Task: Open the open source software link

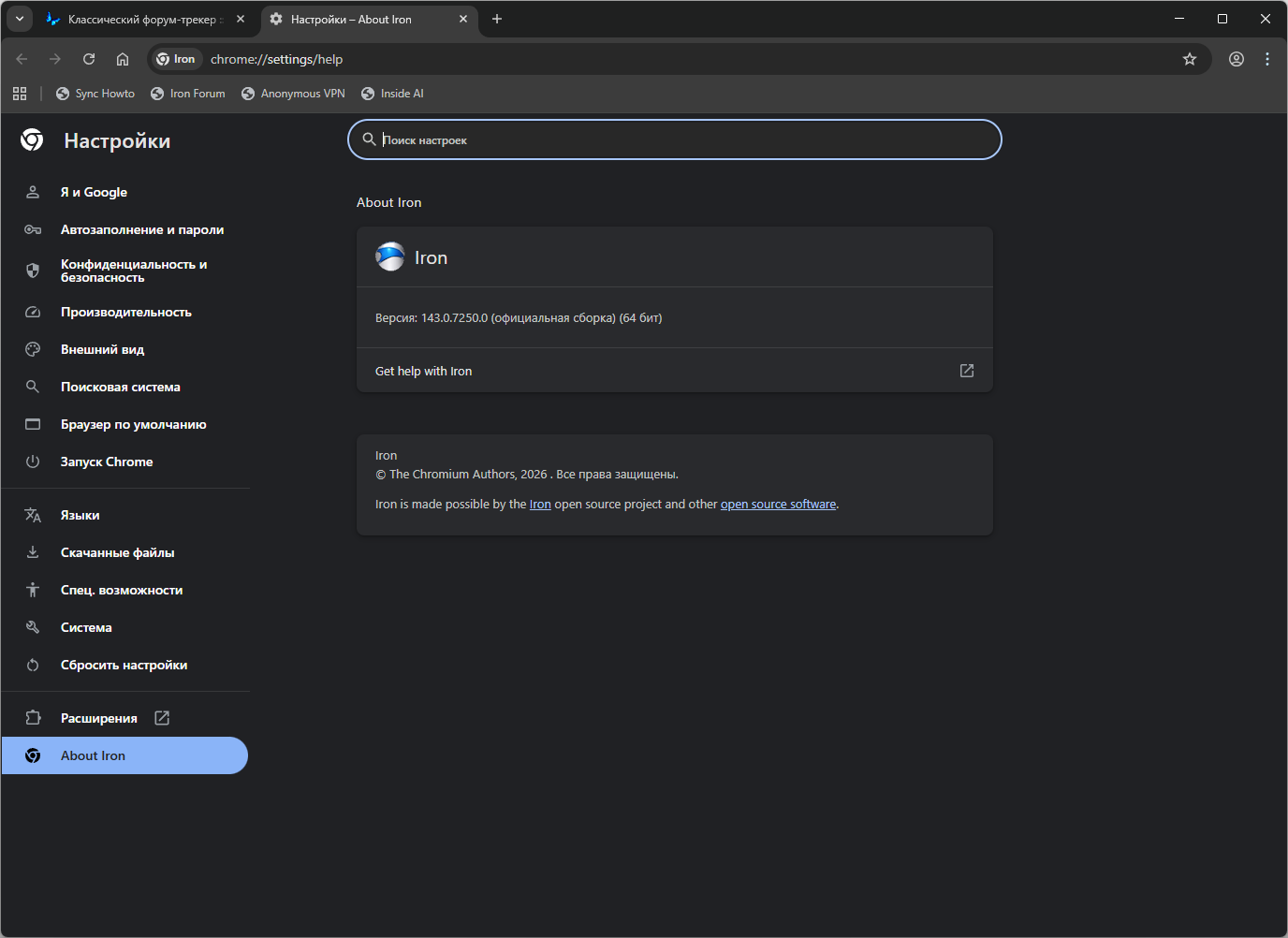Action: (778, 505)
